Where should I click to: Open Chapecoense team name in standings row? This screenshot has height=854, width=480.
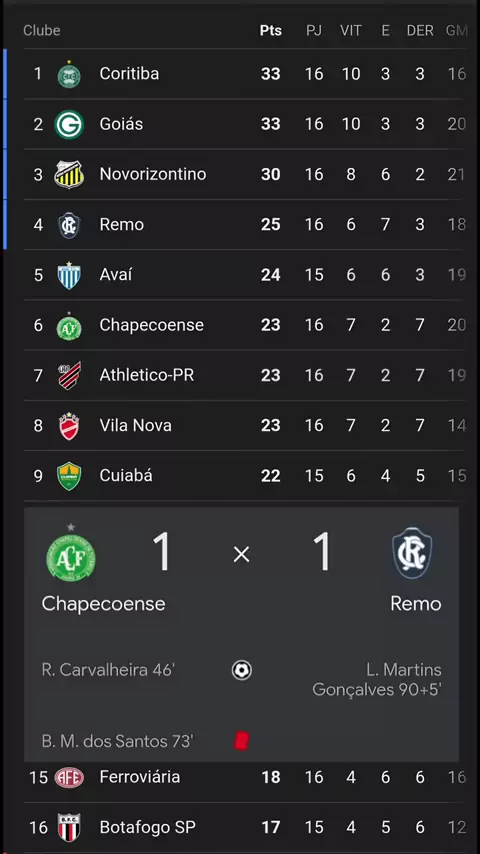[x=151, y=325]
